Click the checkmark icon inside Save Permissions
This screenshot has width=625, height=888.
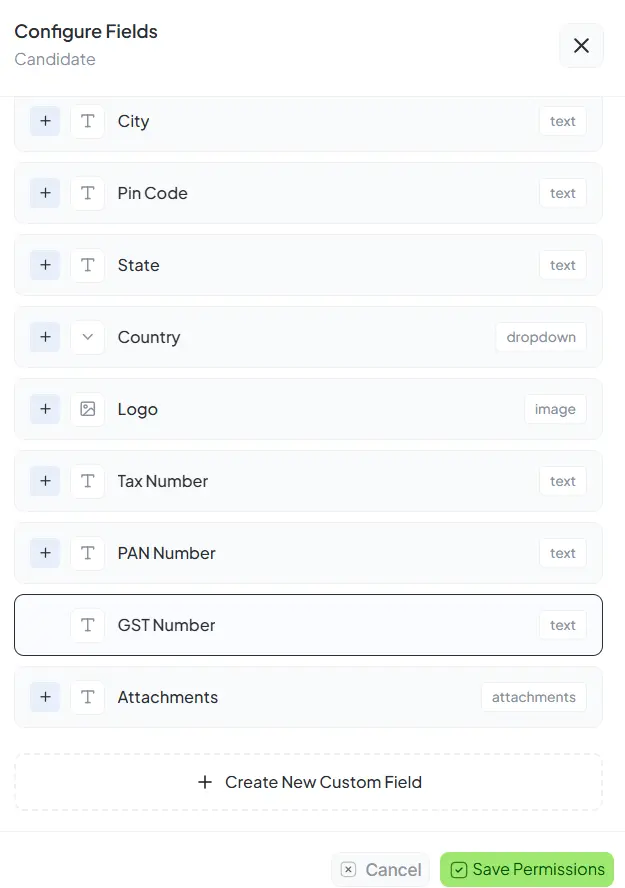click(460, 869)
